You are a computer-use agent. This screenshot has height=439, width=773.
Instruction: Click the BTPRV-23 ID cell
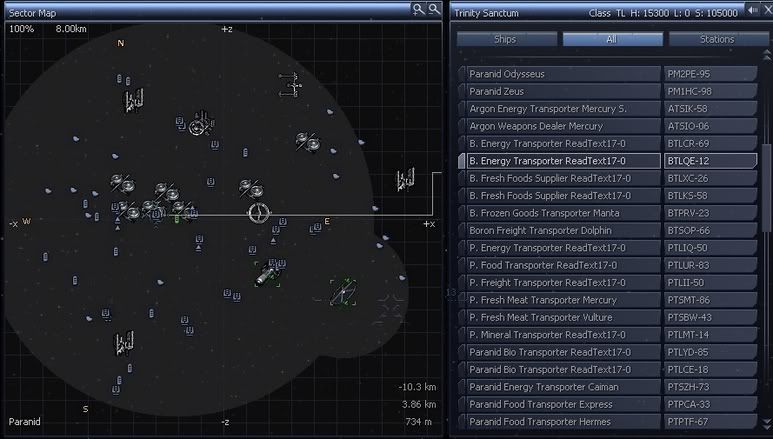coord(710,213)
